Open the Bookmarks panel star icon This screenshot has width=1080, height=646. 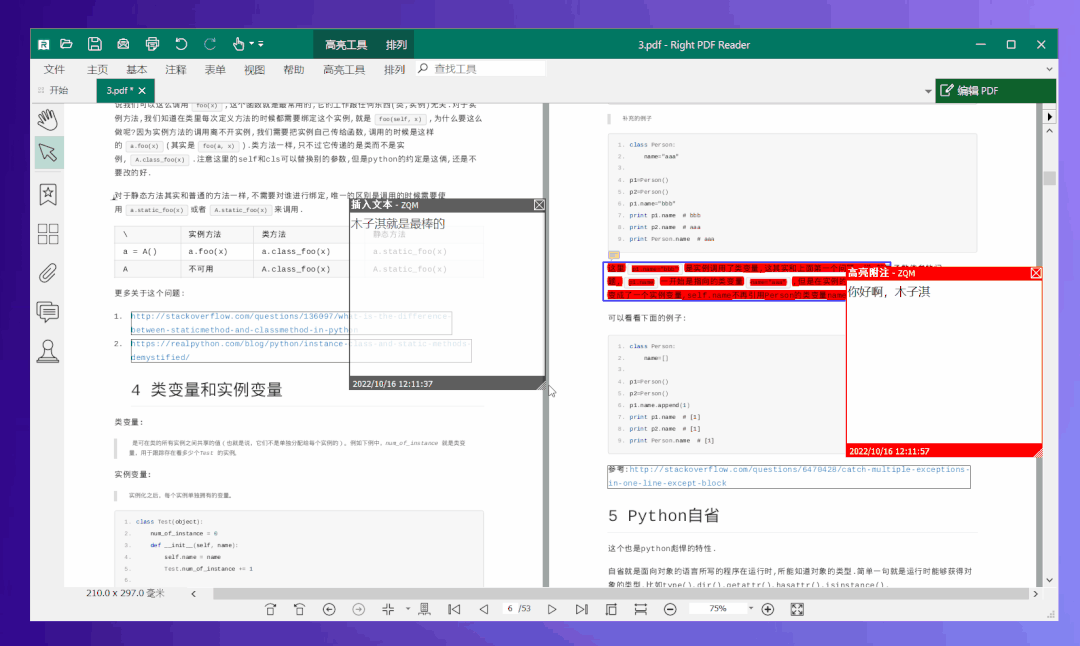(x=48, y=195)
